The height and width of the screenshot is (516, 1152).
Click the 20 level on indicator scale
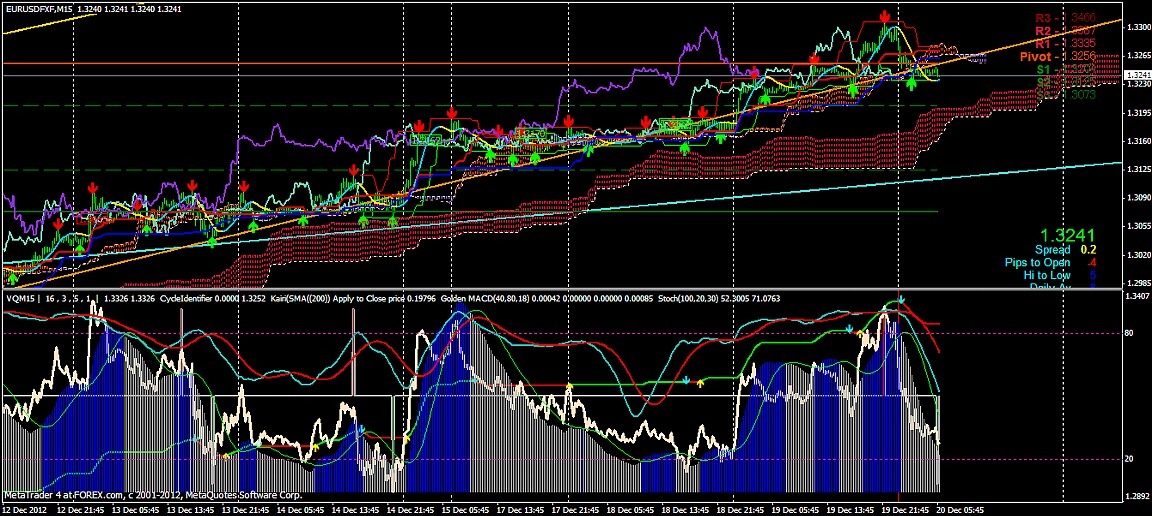pyautogui.click(x=1130, y=459)
